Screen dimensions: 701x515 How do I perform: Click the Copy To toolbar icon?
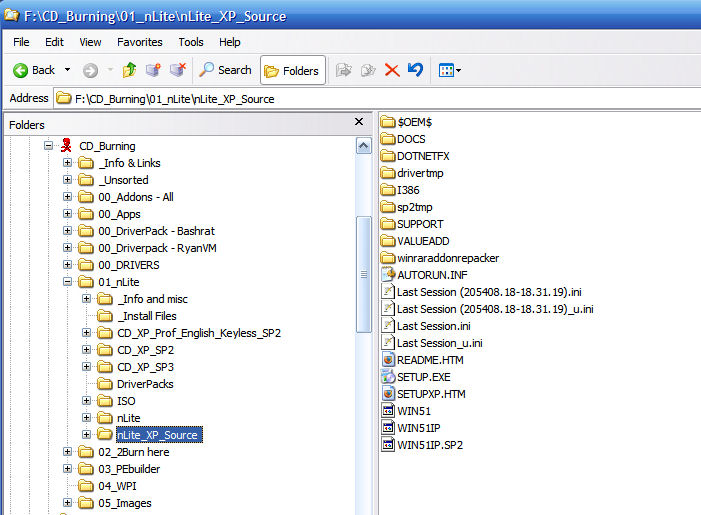(x=368, y=70)
